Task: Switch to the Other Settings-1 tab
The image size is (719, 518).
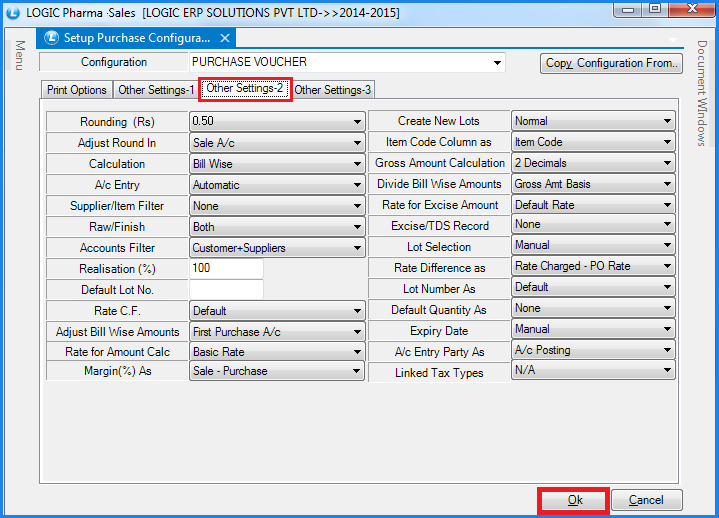Action: point(156,90)
